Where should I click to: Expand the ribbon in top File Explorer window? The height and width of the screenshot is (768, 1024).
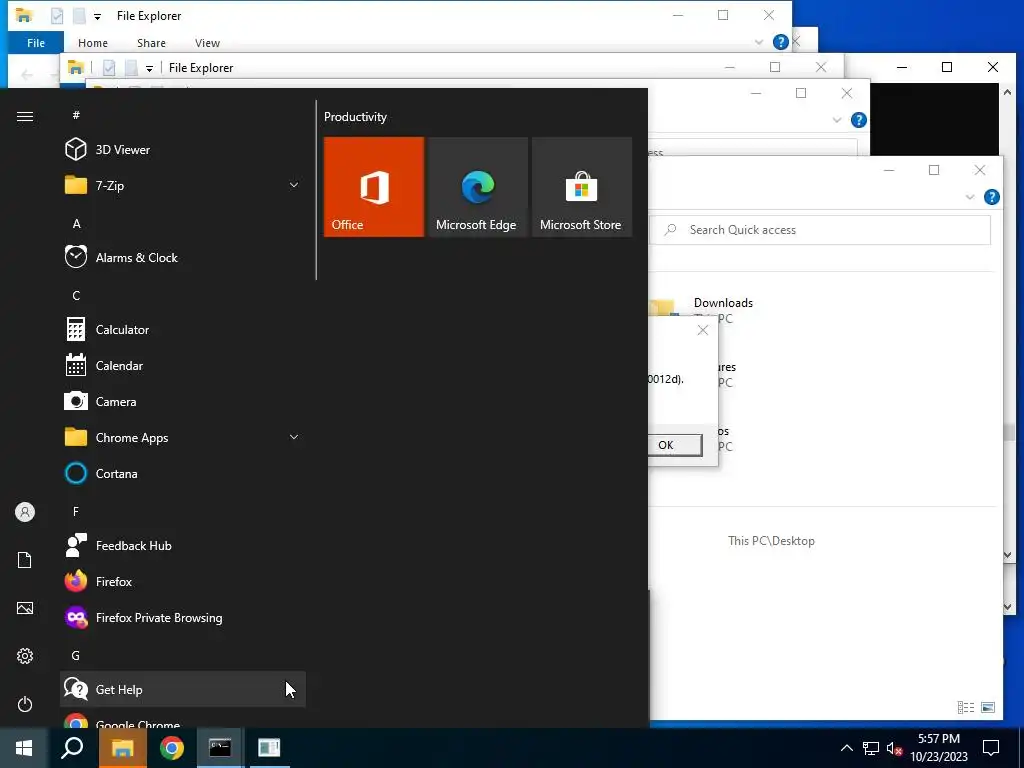click(x=759, y=42)
